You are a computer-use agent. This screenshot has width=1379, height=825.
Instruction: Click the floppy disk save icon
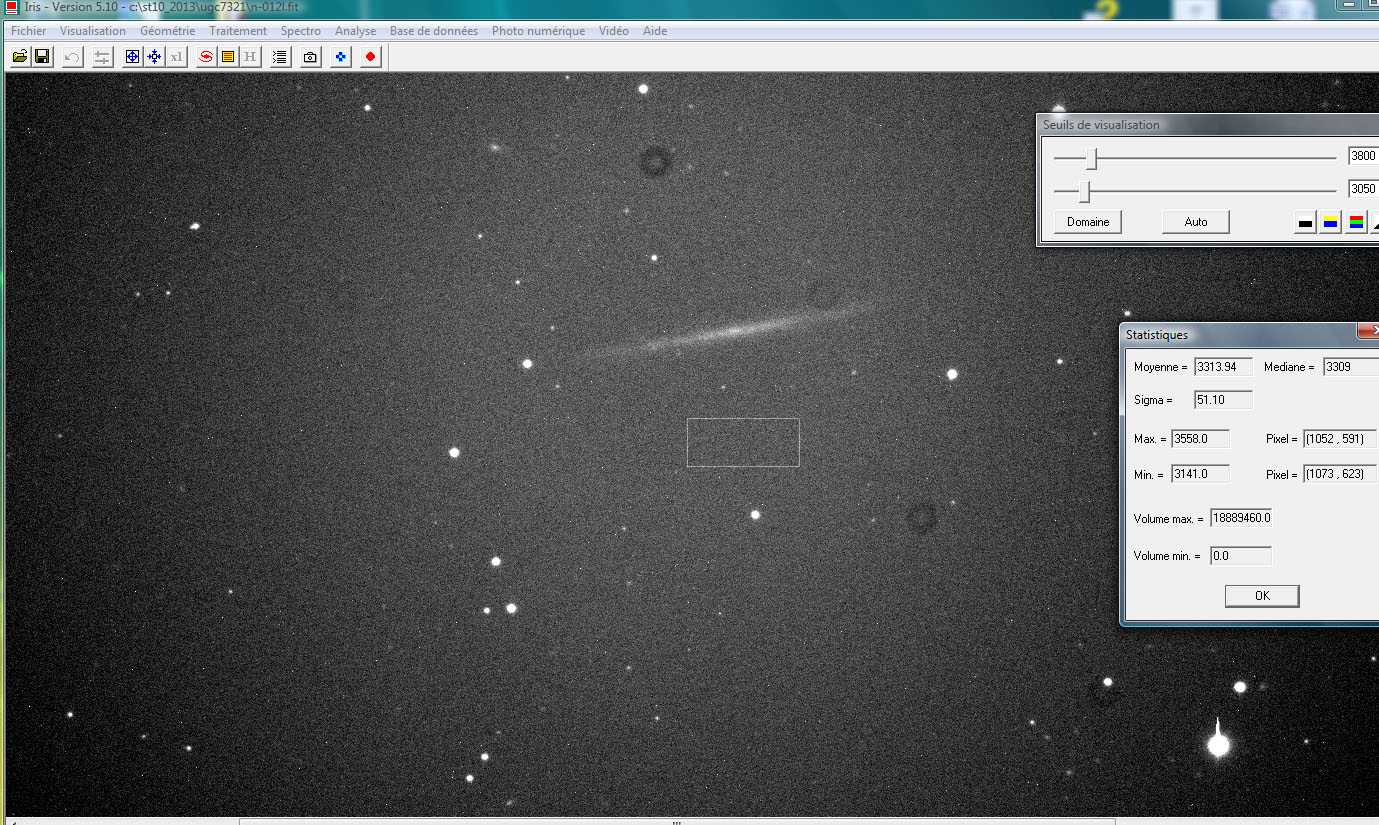42,57
